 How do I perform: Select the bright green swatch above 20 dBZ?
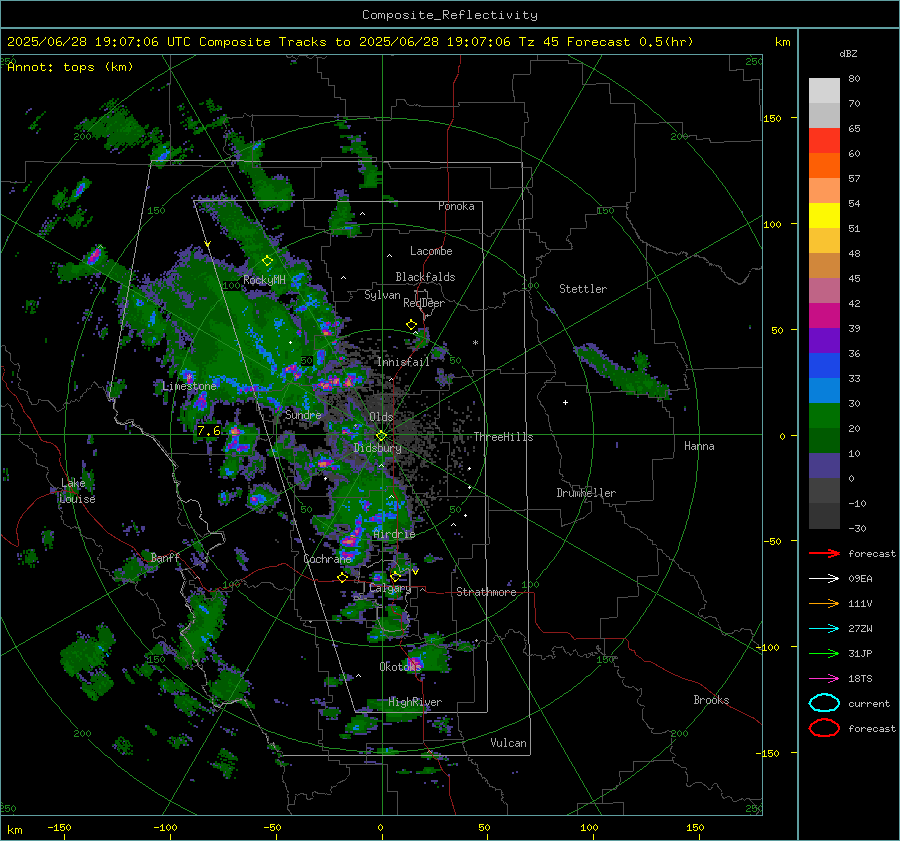click(x=824, y=415)
